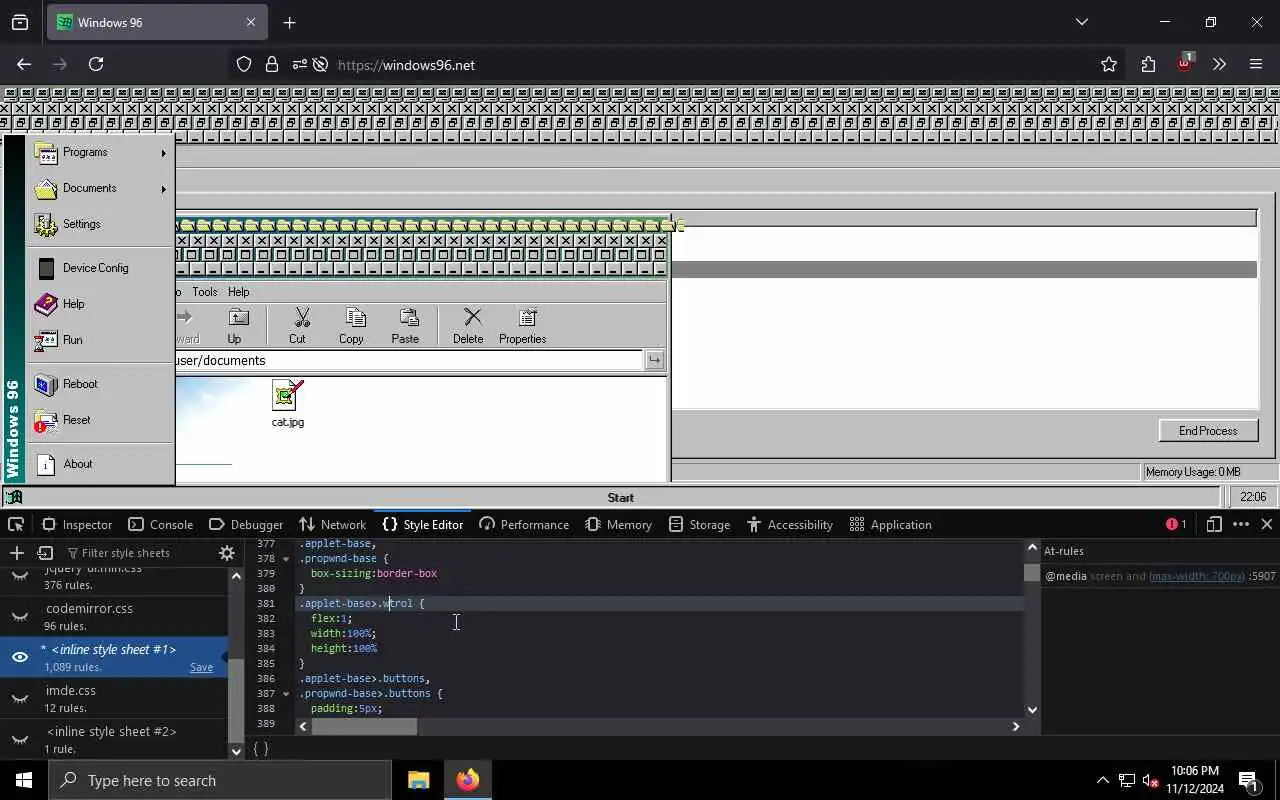The image size is (1280, 800).
Task: Click the tracking protection shield icon
Action: coord(244,64)
